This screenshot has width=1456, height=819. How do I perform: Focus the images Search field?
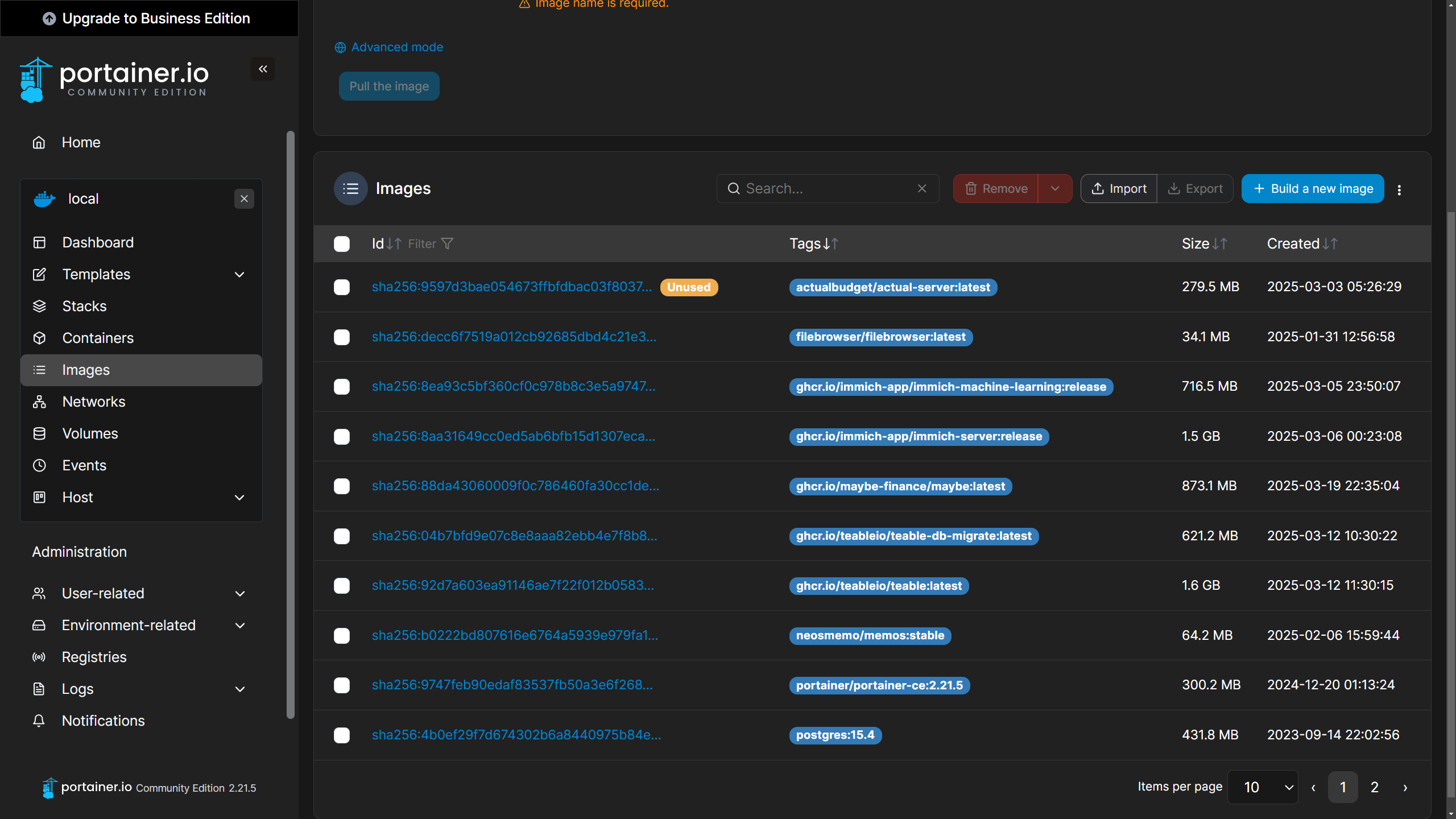828,188
